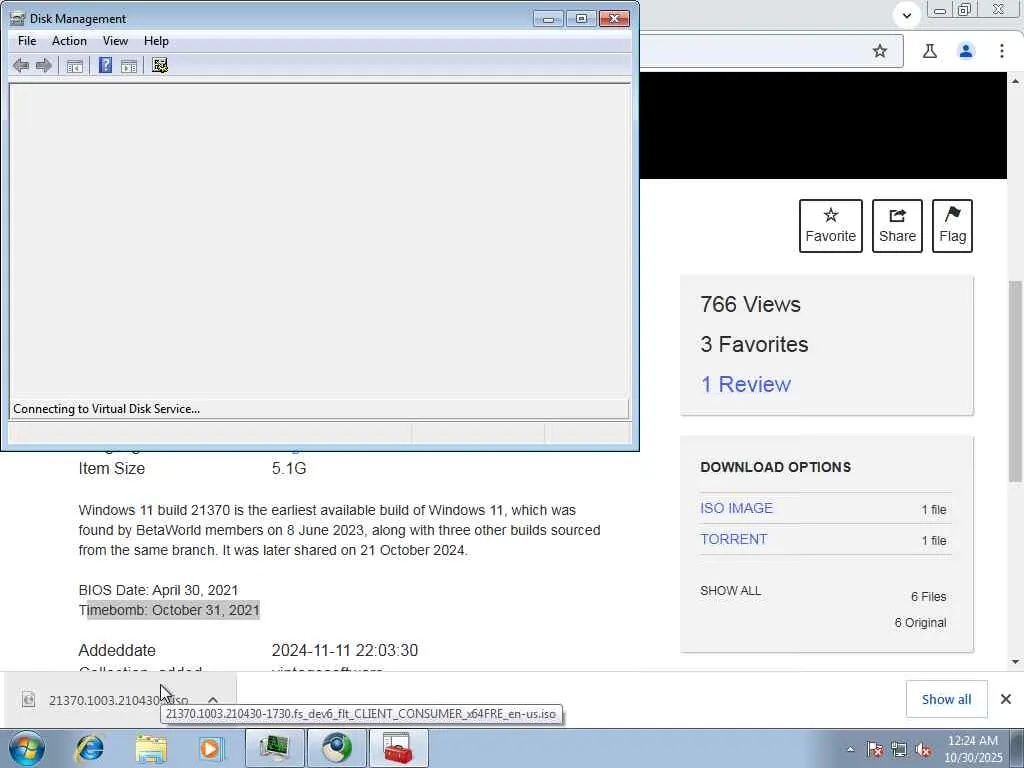Click the page scrollbar down arrow
The height and width of the screenshot is (768, 1024).
click(x=1016, y=662)
